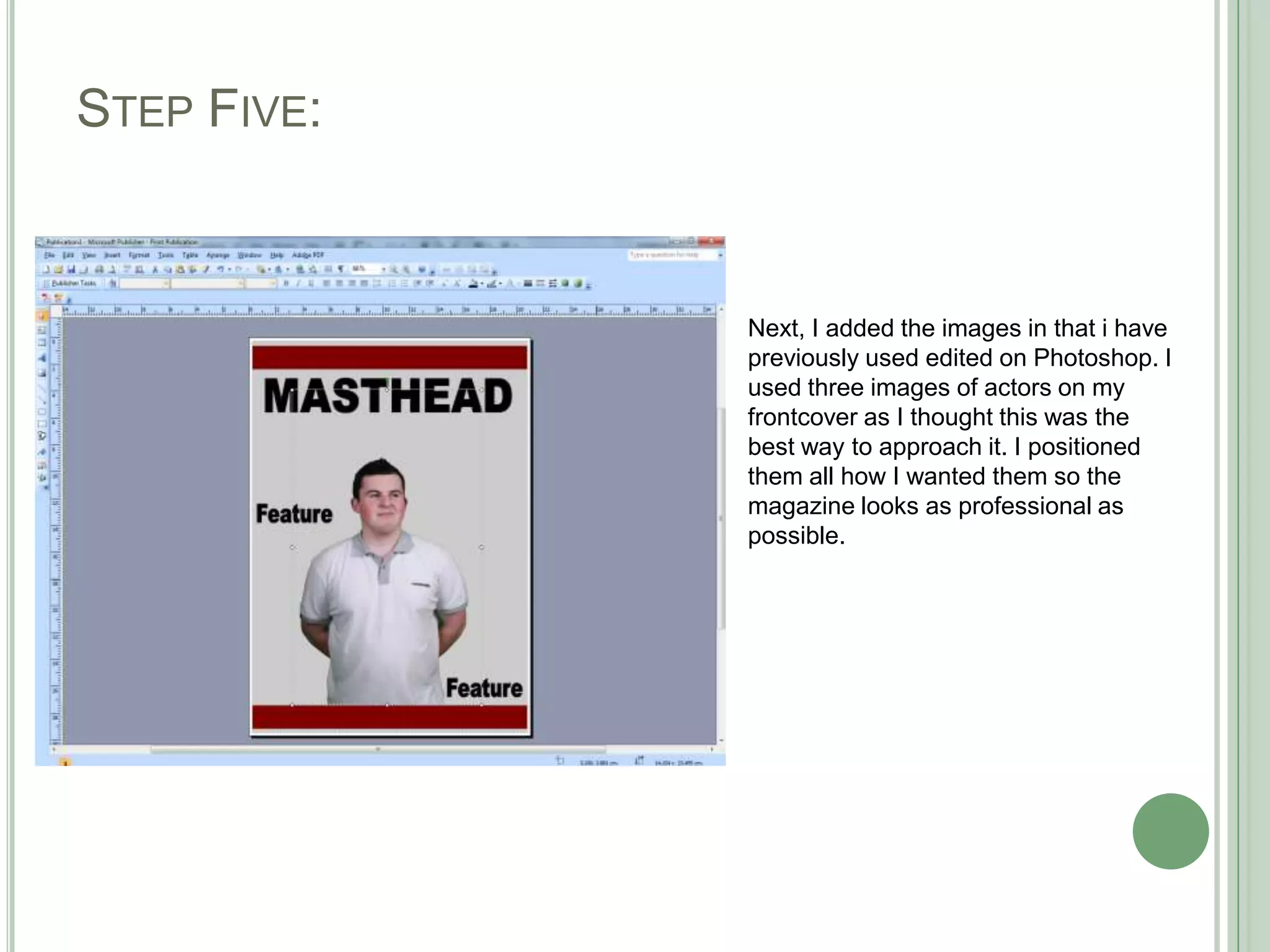1270x952 pixels.
Task: Open the Font name dropdown
Action: 207,283
